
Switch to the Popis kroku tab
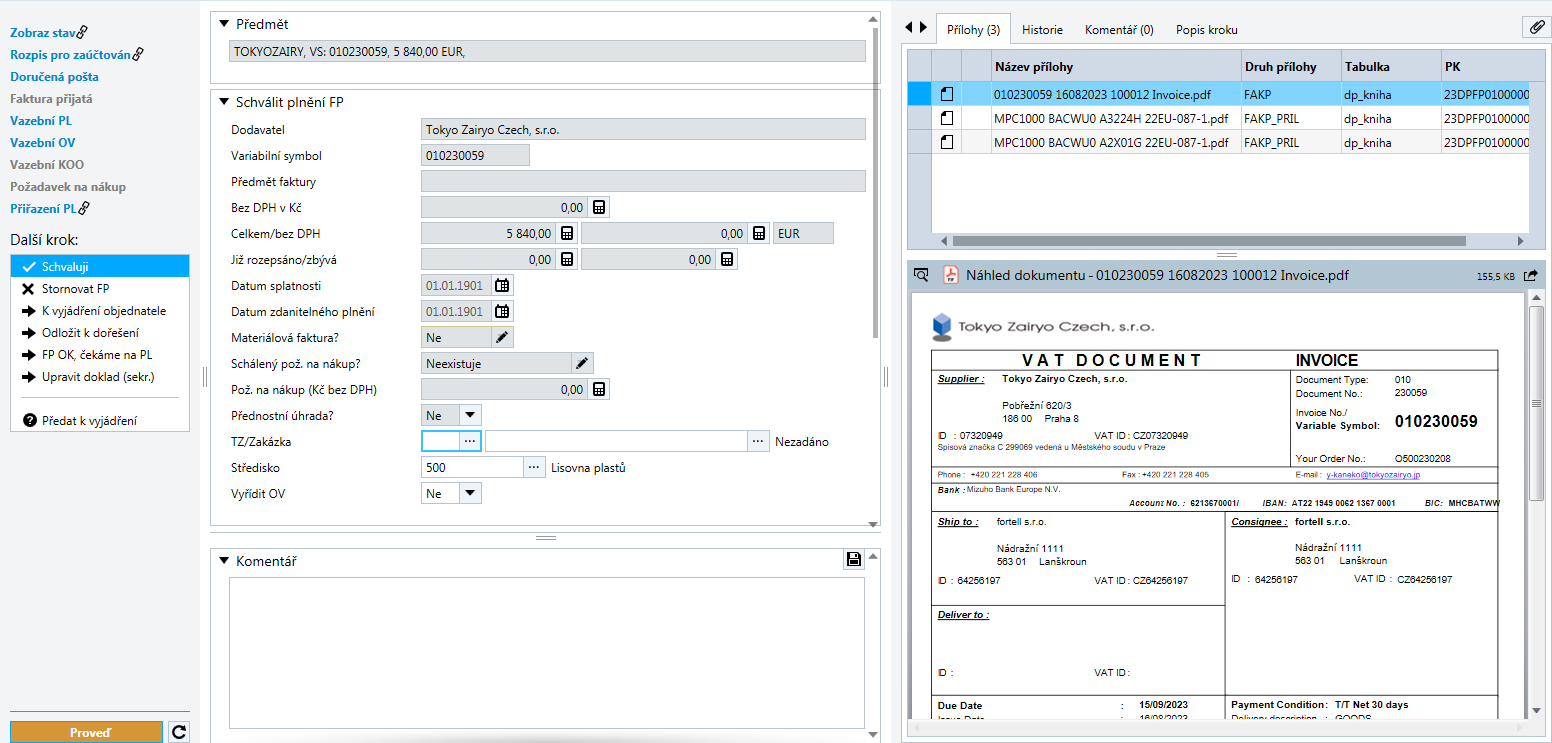[x=1206, y=30]
